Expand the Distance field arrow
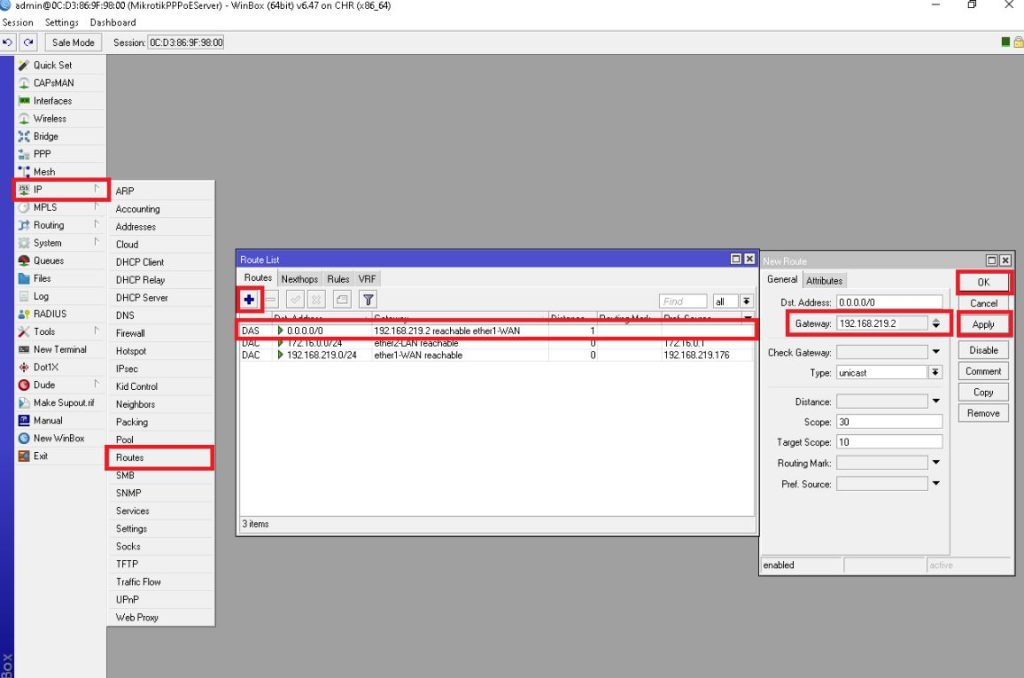This screenshot has height=678, width=1024. tap(936, 401)
